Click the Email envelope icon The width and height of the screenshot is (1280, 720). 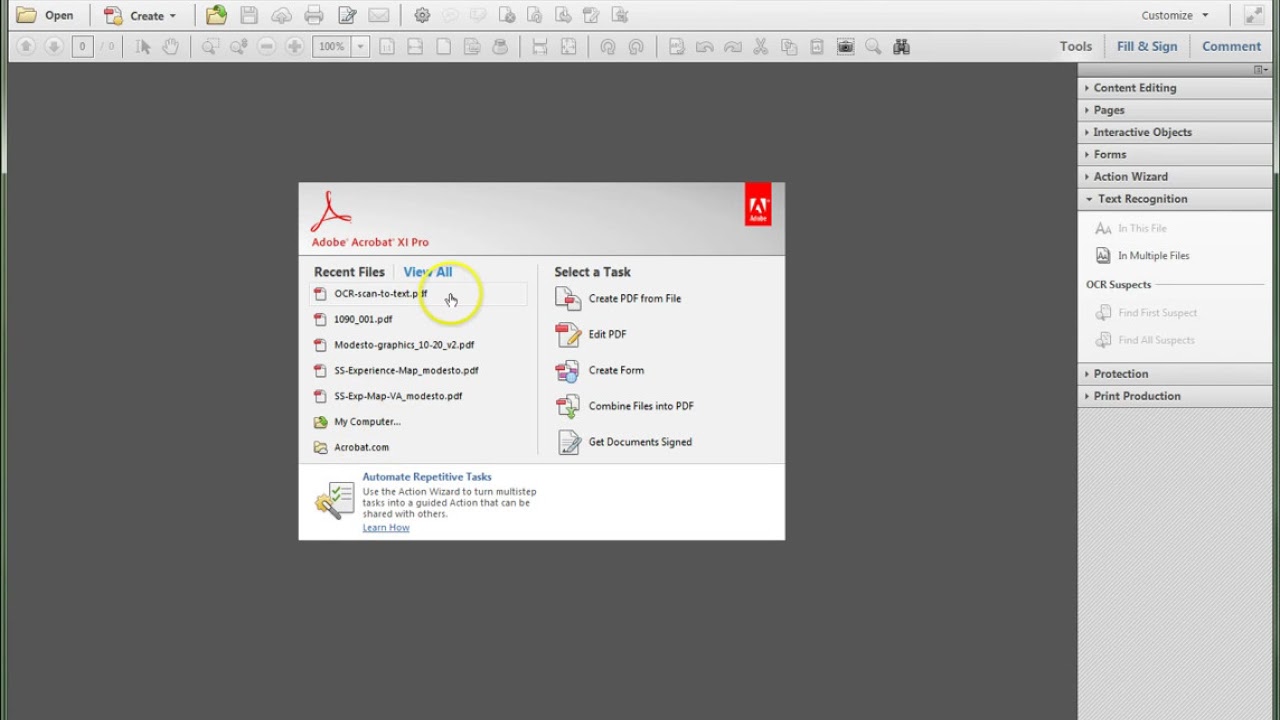[x=379, y=15]
